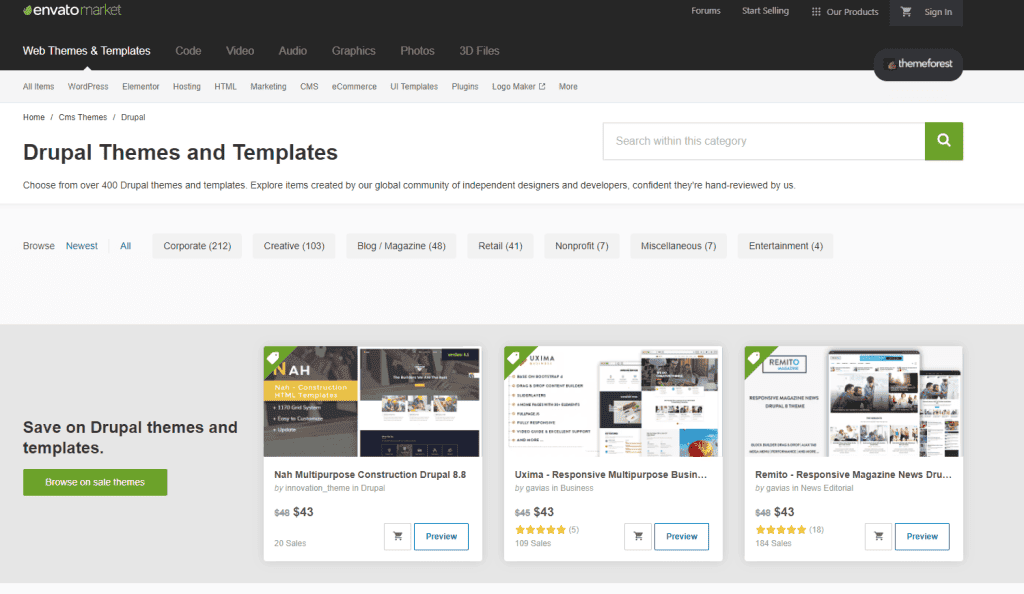Open the Marketing category
Viewport: 1024px width, 594px height.
point(268,87)
